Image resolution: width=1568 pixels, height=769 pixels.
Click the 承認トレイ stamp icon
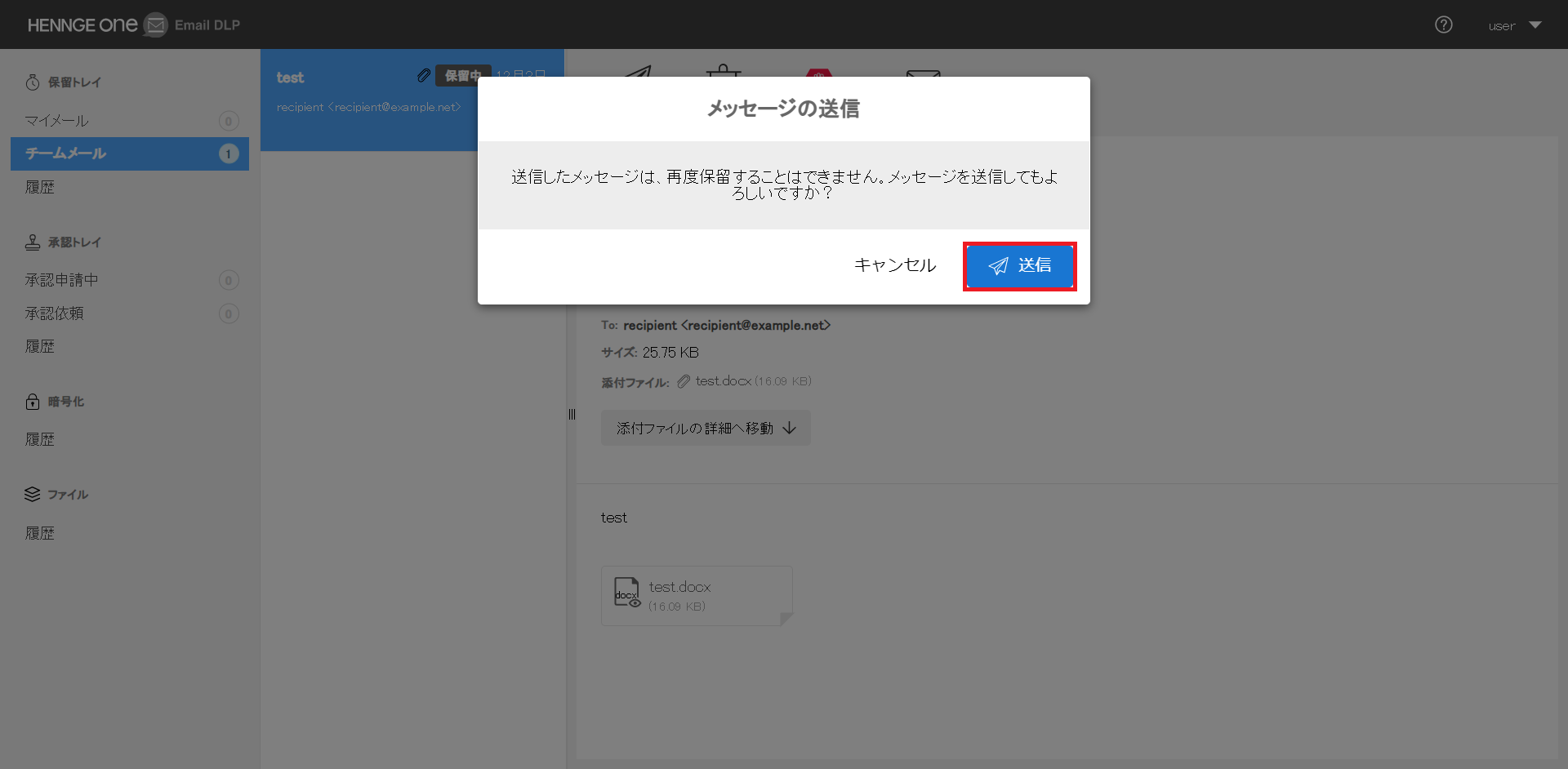tap(33, 242)
